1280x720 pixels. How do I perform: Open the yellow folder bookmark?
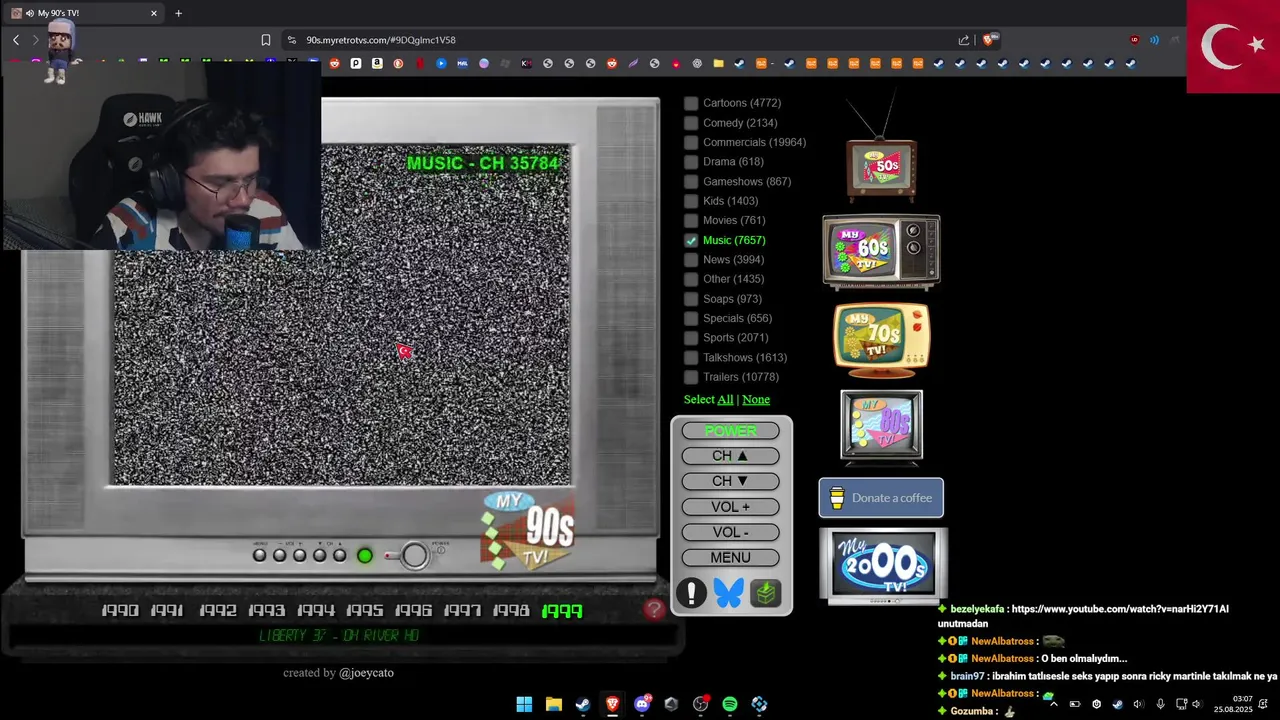coord(718,63)
